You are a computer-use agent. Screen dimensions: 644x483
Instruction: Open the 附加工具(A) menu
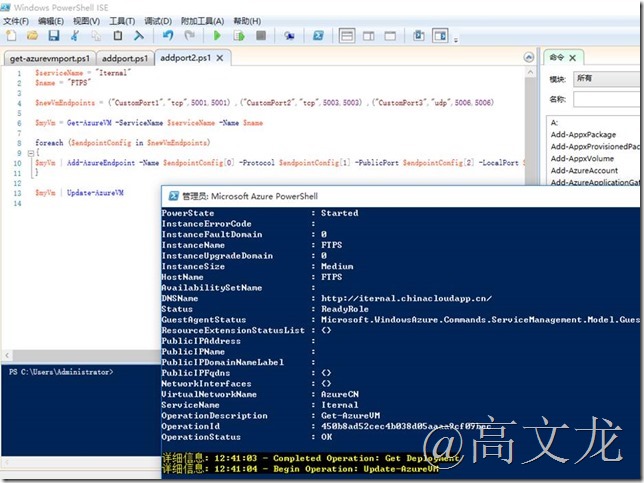tap(202, 21)
